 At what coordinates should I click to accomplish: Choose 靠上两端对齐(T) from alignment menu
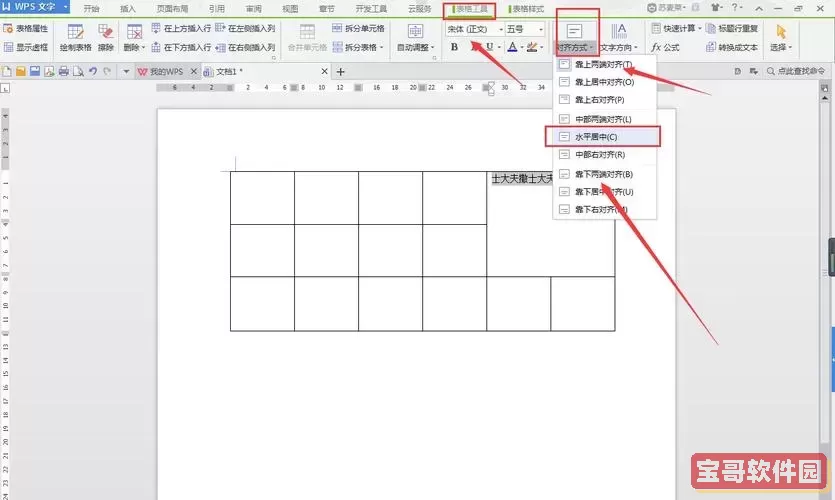coord(604,64)
